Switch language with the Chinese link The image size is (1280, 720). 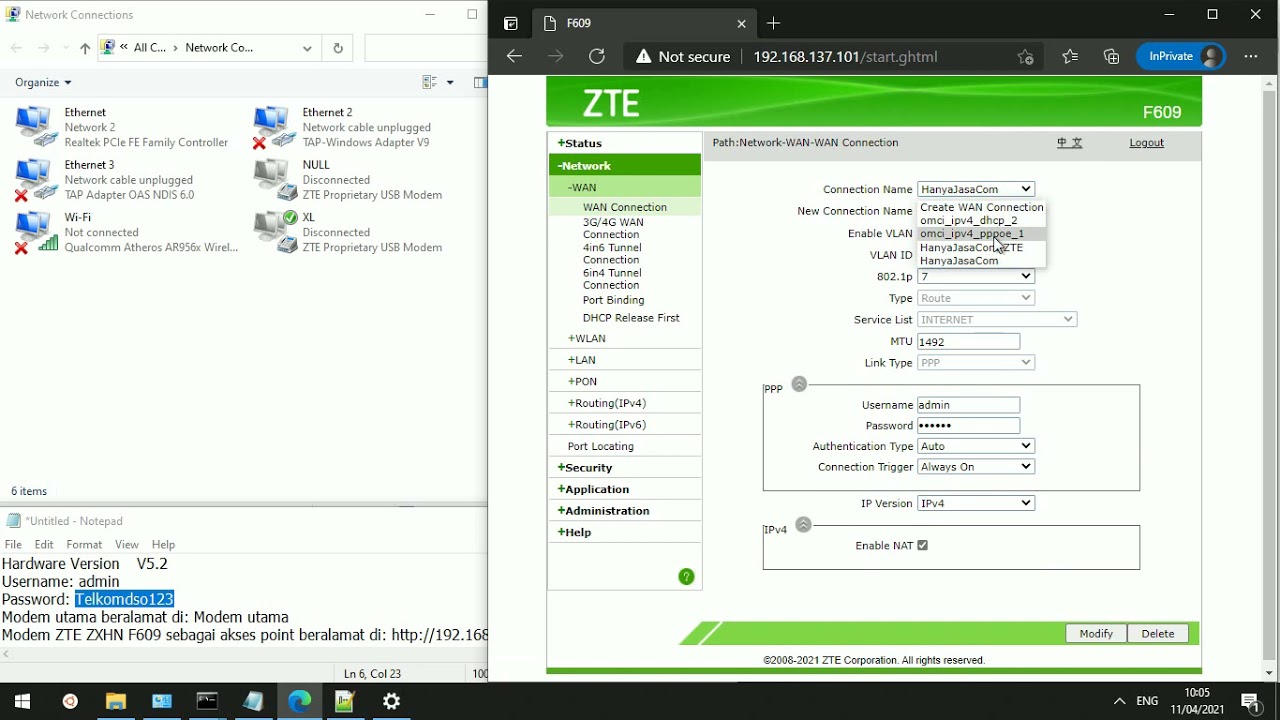(x=1070, y=143)
